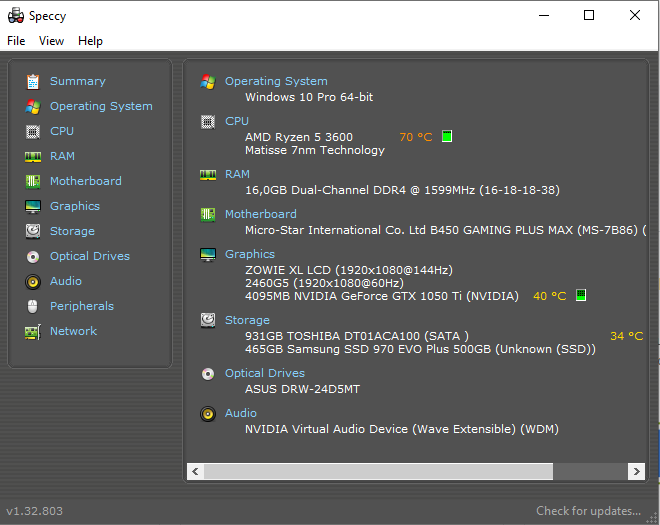Click the Motherboard heading link in summary
660x525 pixels.
coord(261,214)
